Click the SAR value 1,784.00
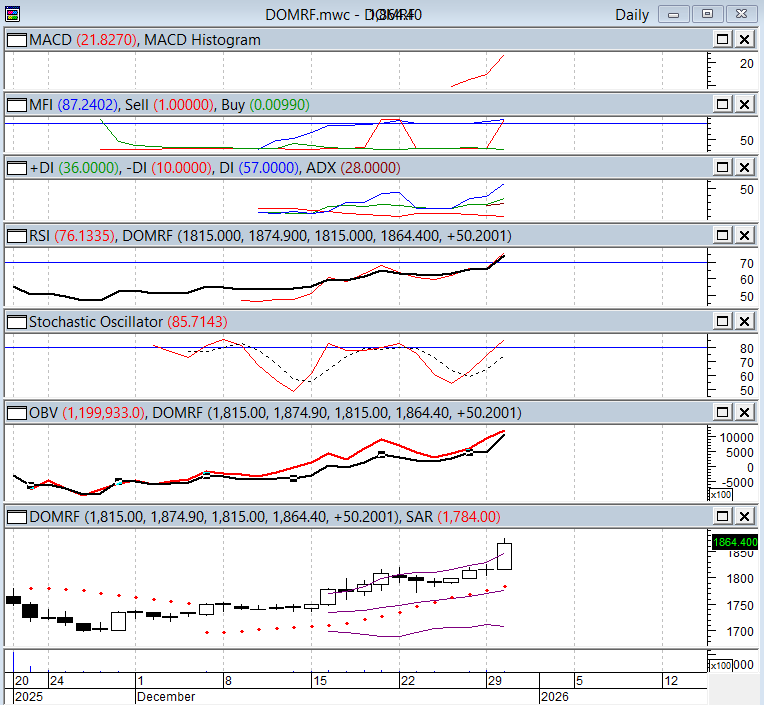Image resolution: width=764 pixels, height=705 pixels. 469,516
